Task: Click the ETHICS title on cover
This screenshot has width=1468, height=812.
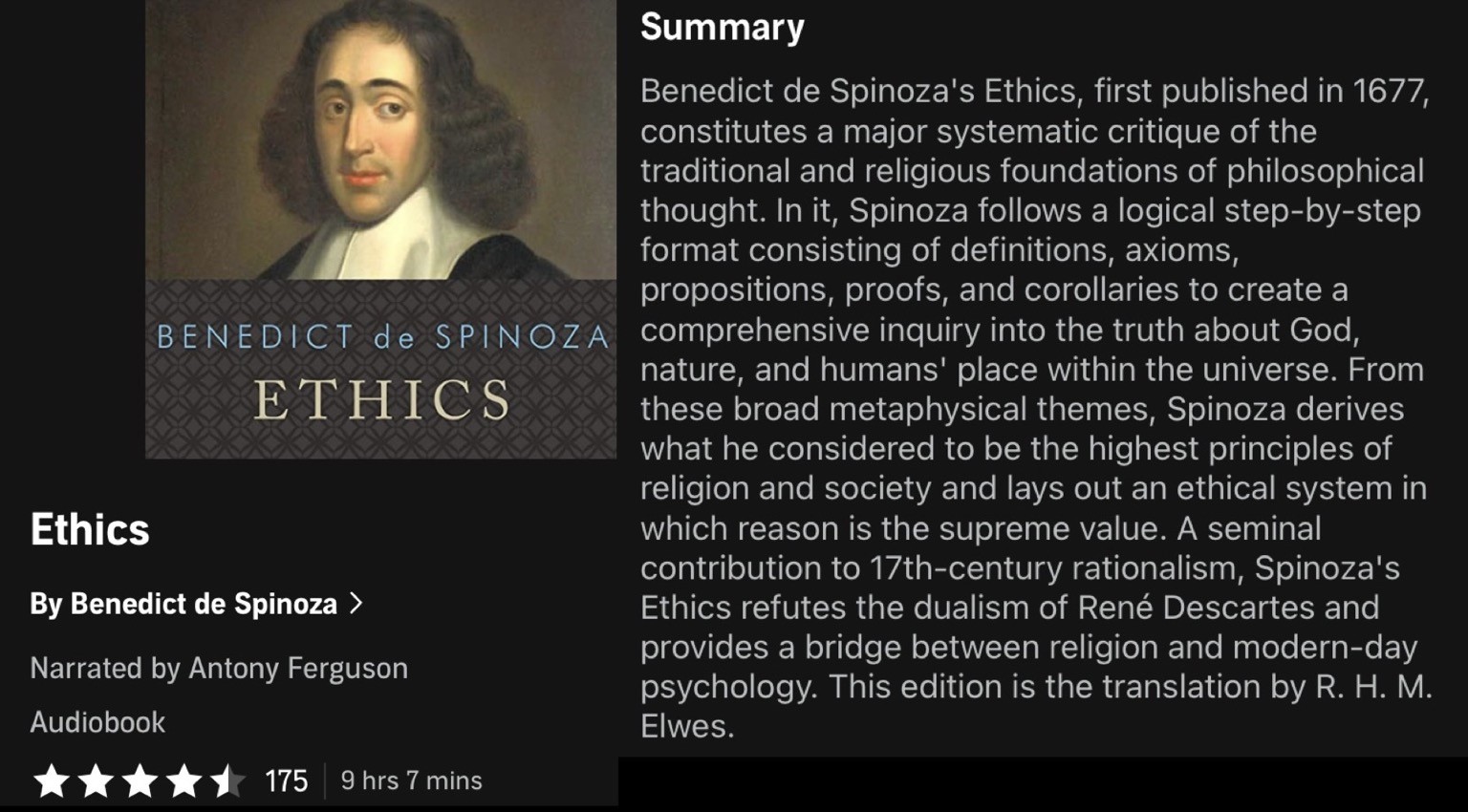Action: coord(382,400)
